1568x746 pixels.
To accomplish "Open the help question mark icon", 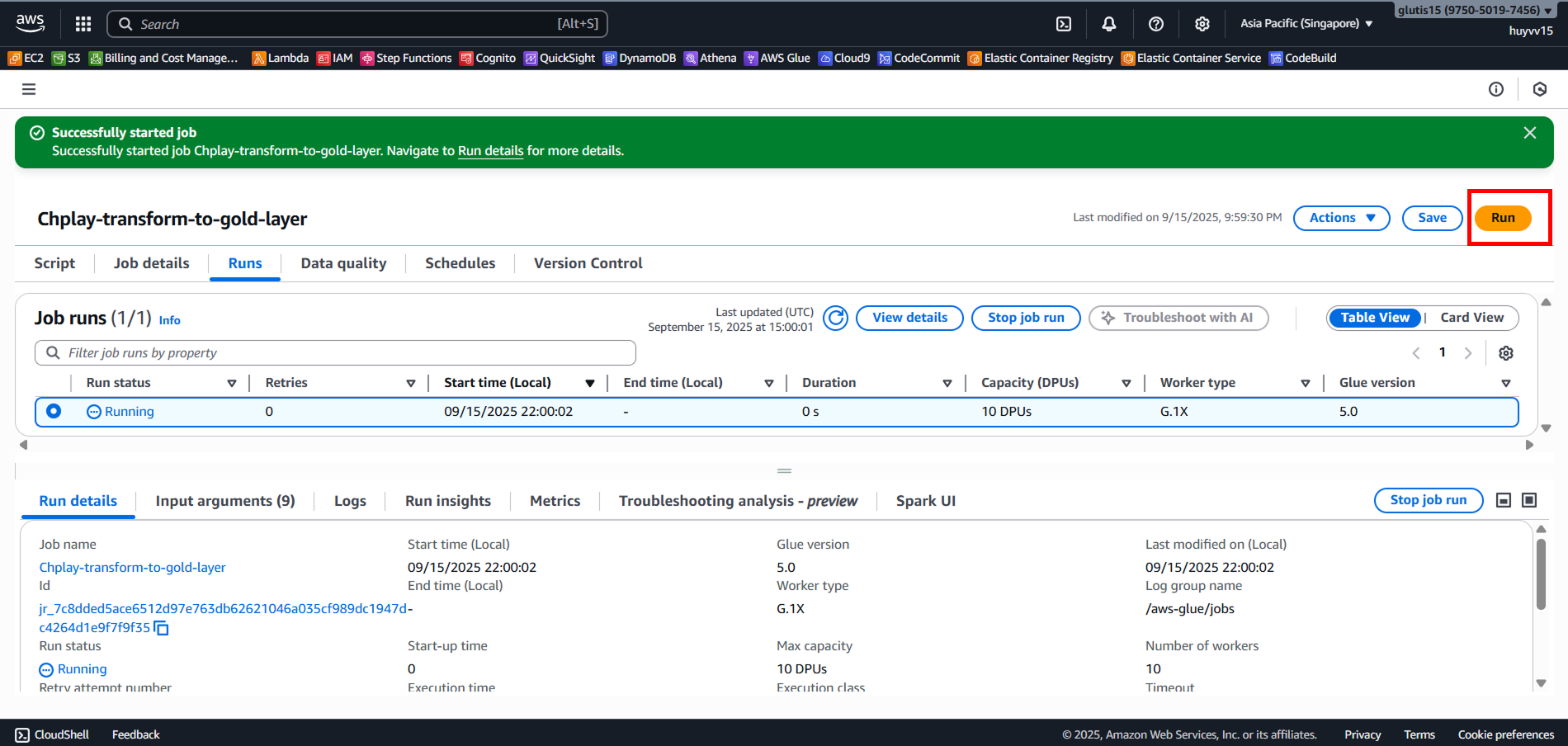I will tap(1155, 24).
